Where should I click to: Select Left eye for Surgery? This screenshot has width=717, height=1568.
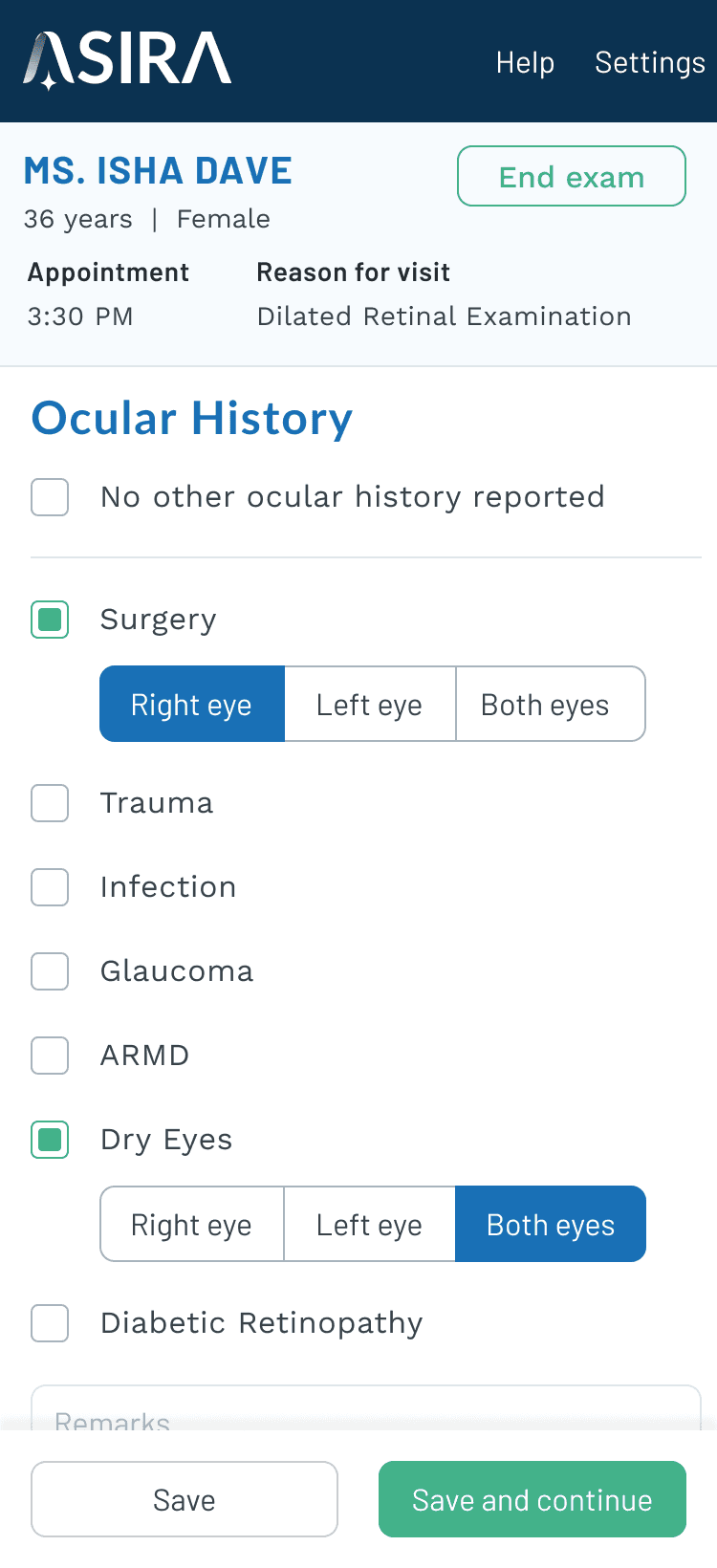tap(370, 705)
